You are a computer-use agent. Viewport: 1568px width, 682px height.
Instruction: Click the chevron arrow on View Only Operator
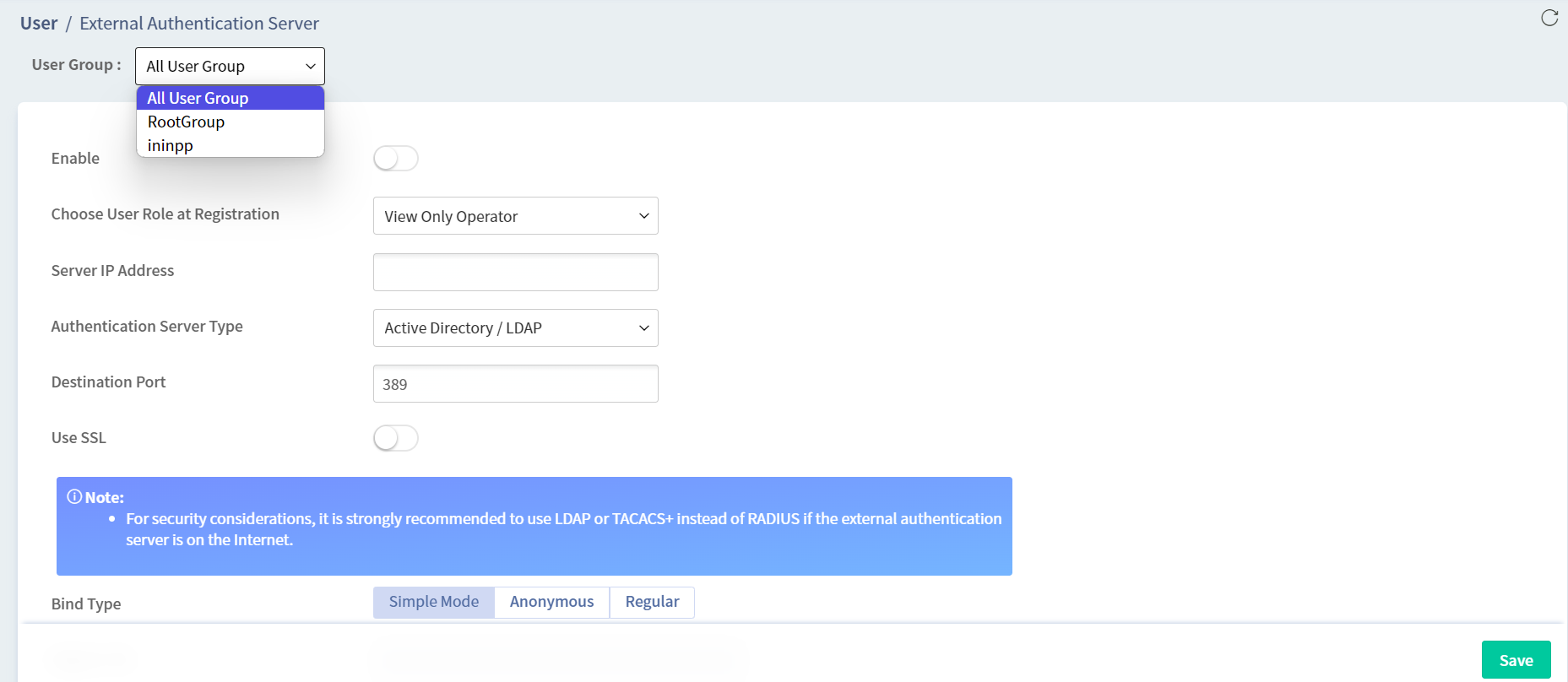pyautogui.click(x=644, y=216)
